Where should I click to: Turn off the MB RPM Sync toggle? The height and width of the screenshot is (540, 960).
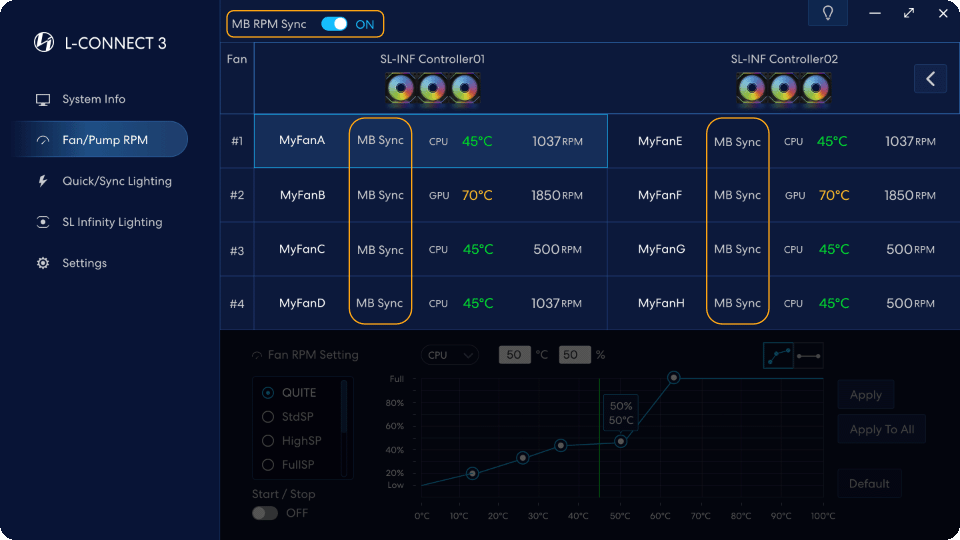point(334,24)
